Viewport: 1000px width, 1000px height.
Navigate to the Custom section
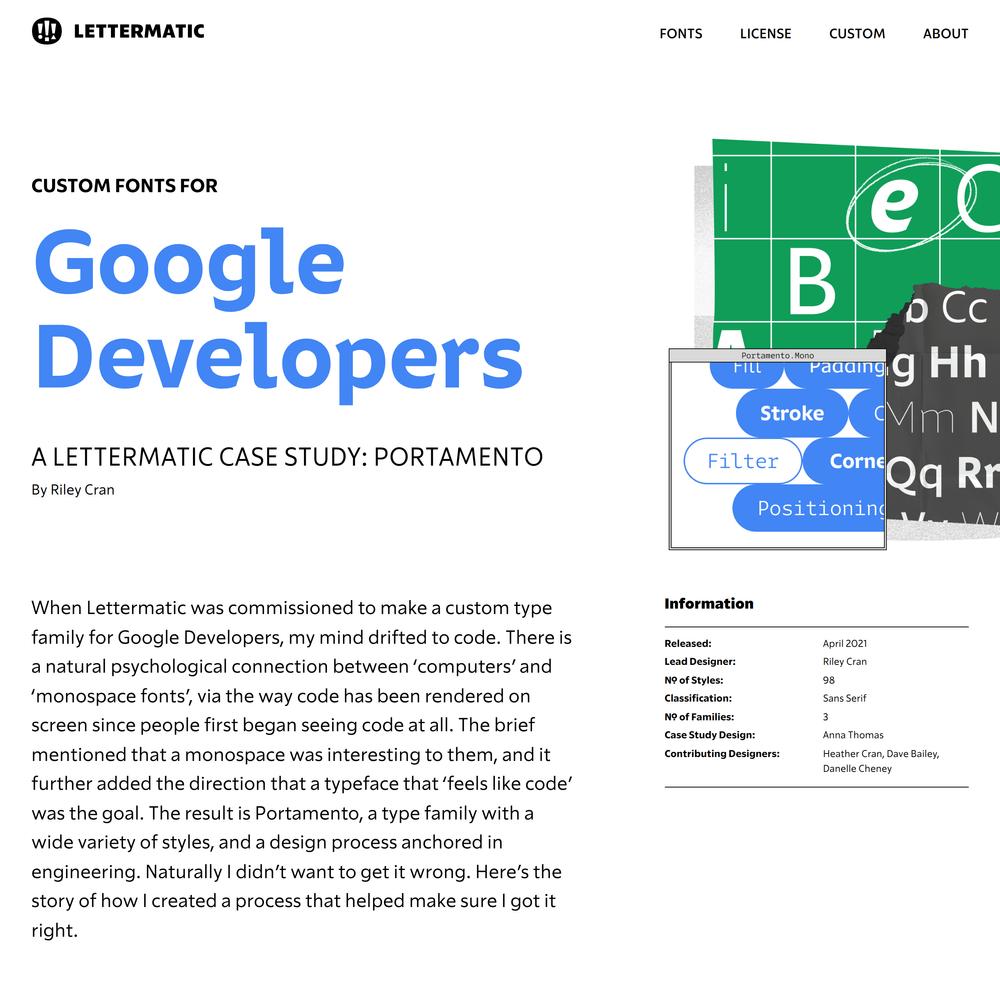click(857, 34)
